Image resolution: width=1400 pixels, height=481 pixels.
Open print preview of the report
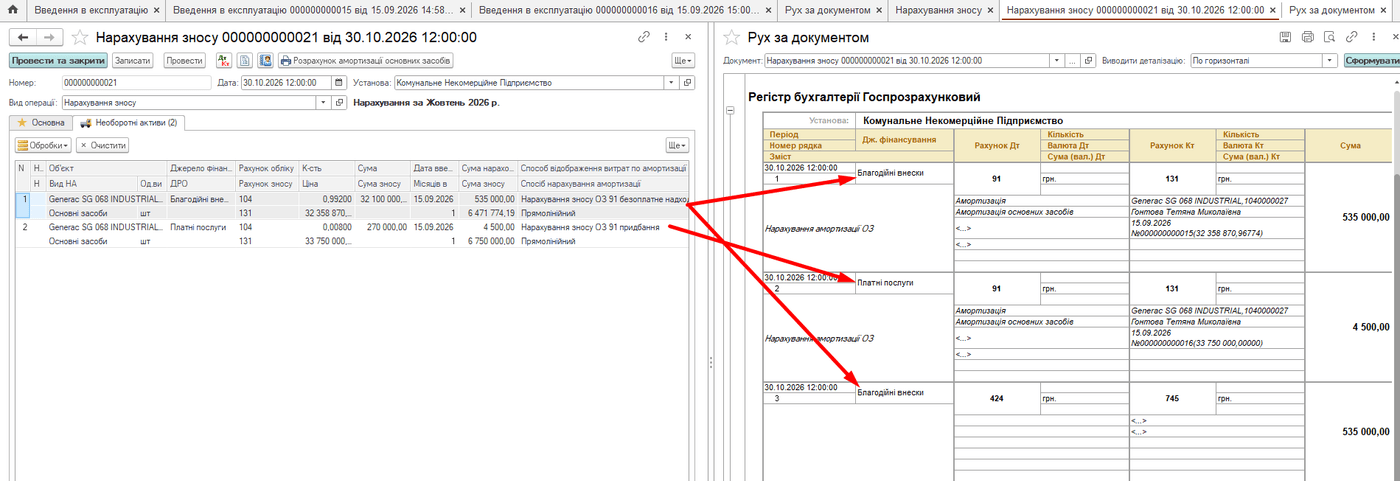point(1329,38)
